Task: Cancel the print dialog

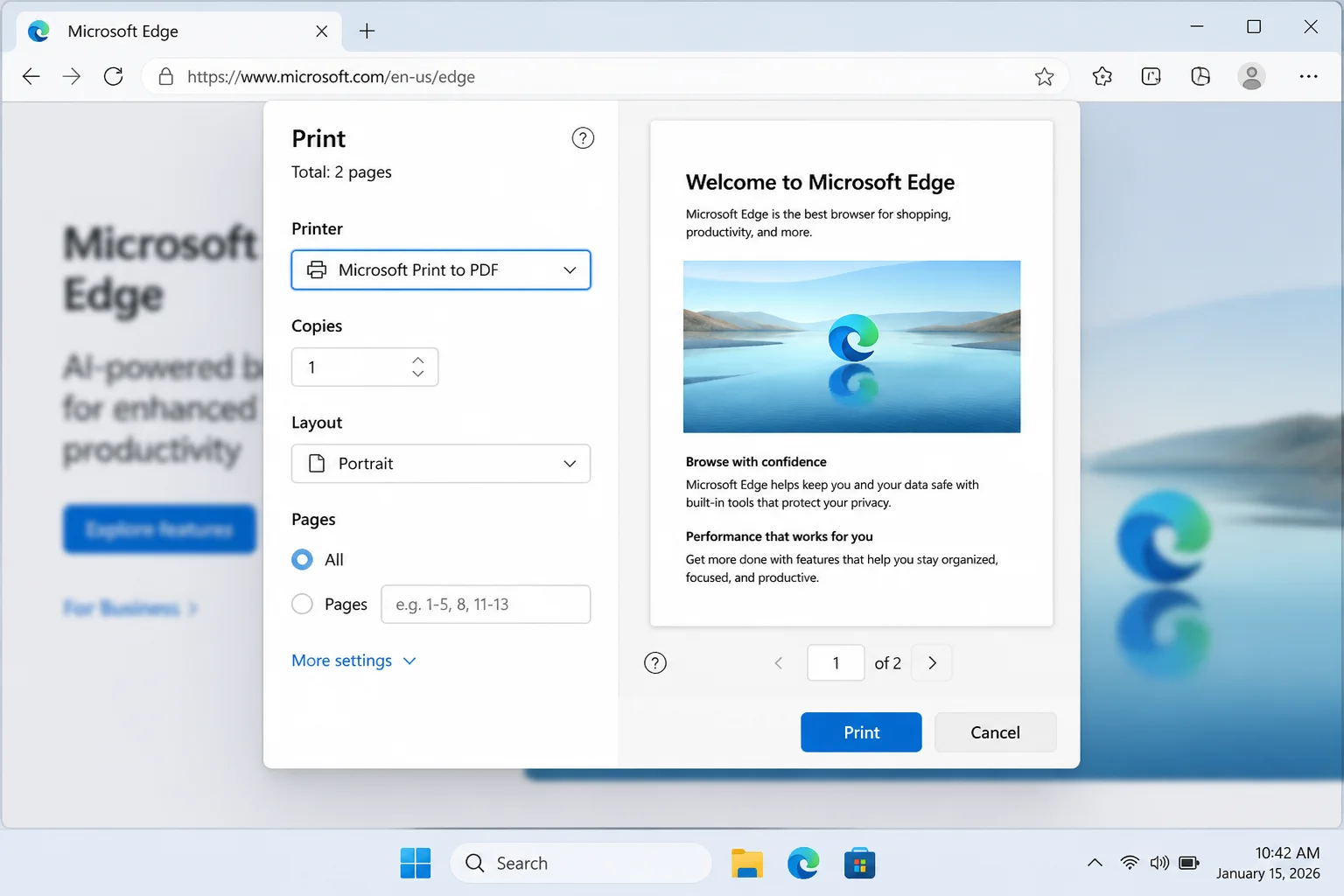Action: pyautogui.click(x=995, y=732)
